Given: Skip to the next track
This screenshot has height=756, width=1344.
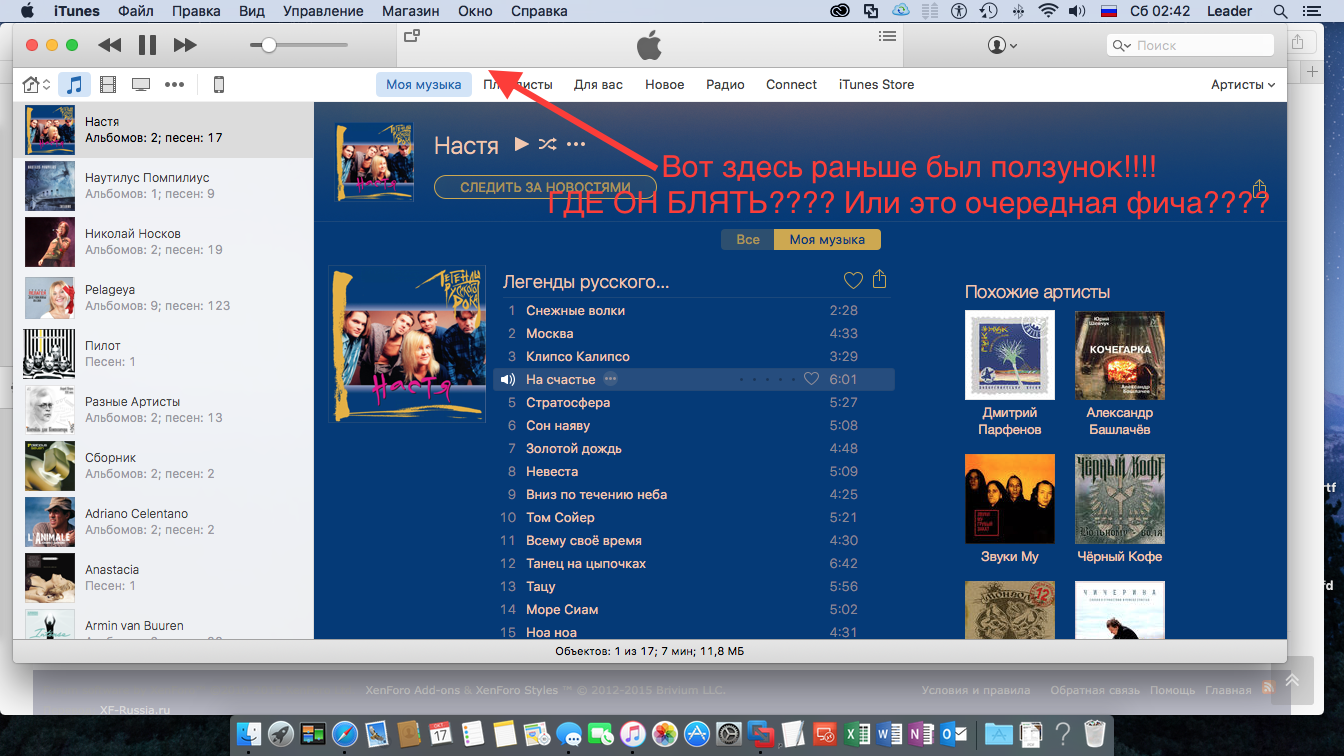Looking at the screenshot, I should click(185, 45).
